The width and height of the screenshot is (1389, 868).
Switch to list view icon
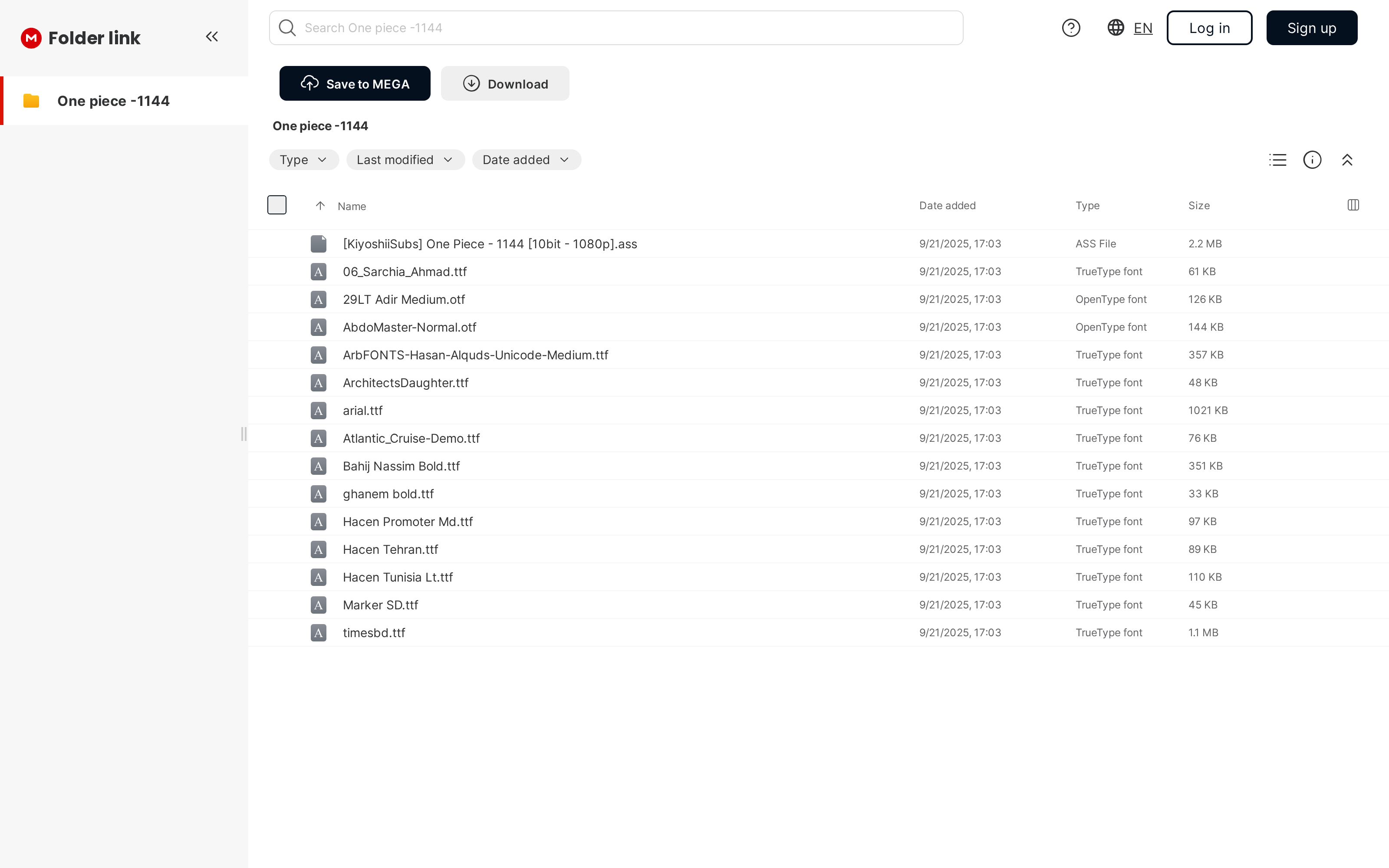click(x=1277, y=160)
